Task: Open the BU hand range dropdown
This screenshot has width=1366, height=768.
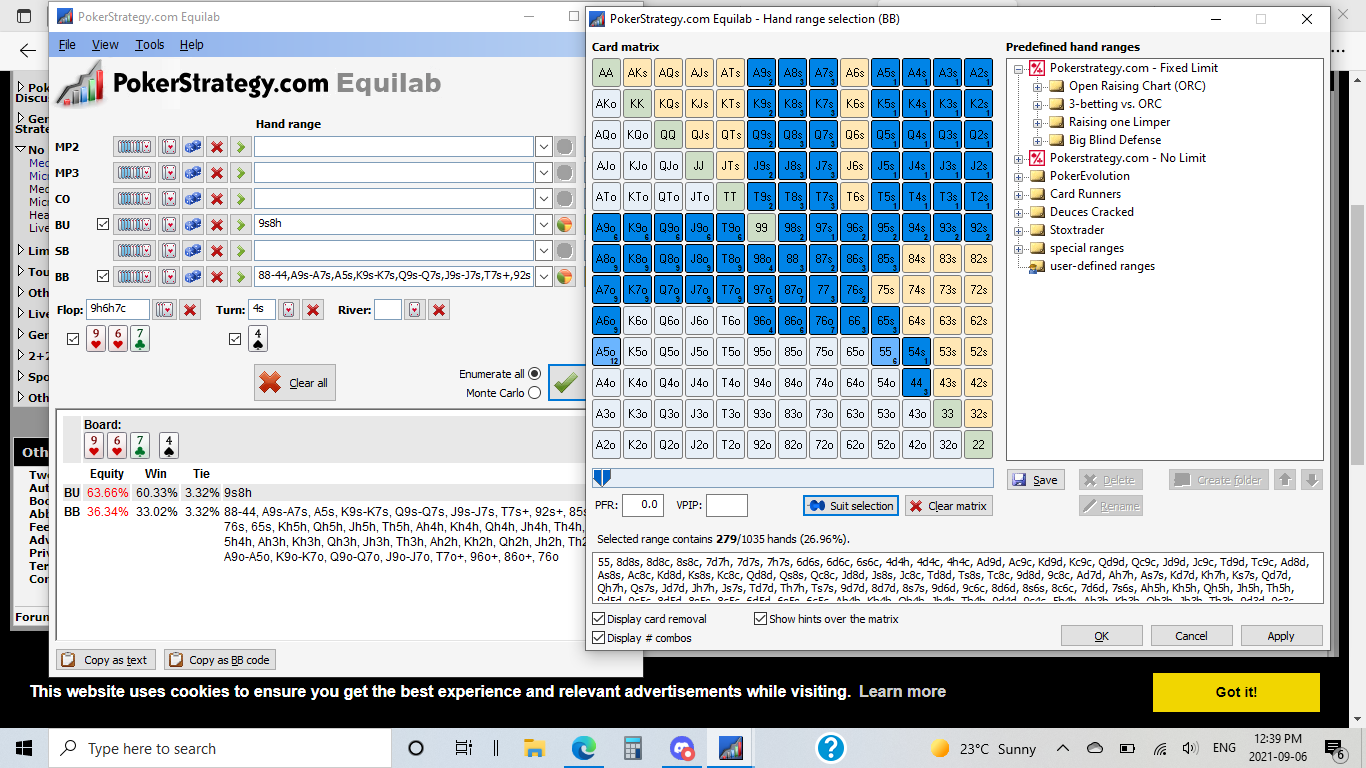Action: point(544,225)
